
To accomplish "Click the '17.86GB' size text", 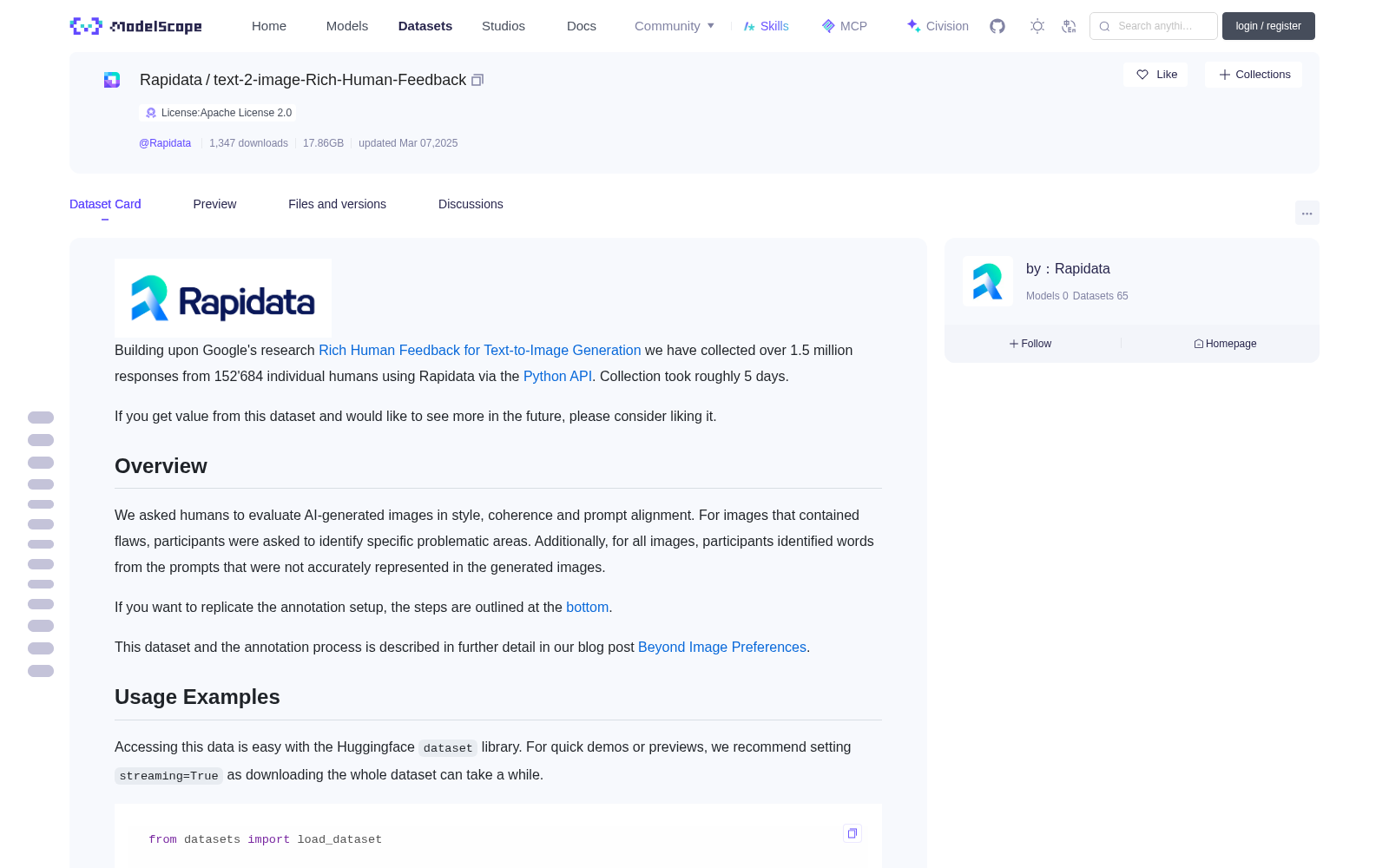I will click(x=323, y=143).
